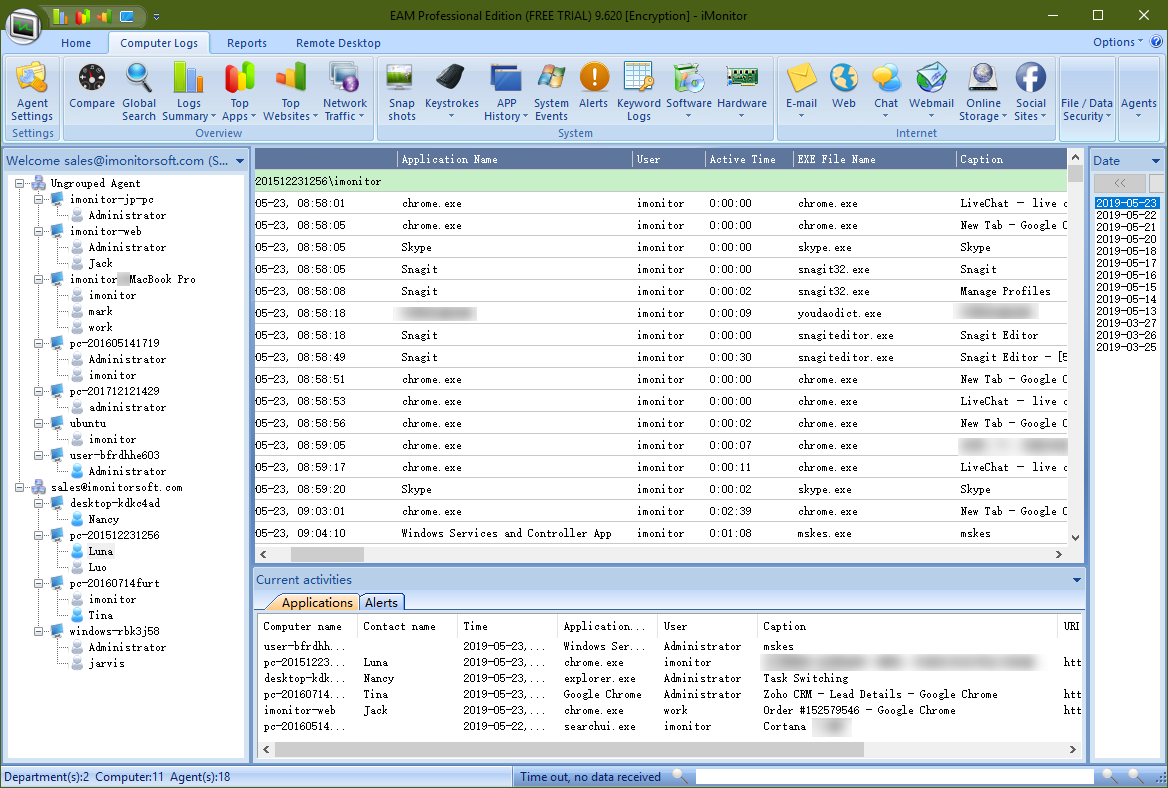Select user Nancy under desktop-kdkc4ad
Viewport: 1168px width, 788px height.
[103, 520]
